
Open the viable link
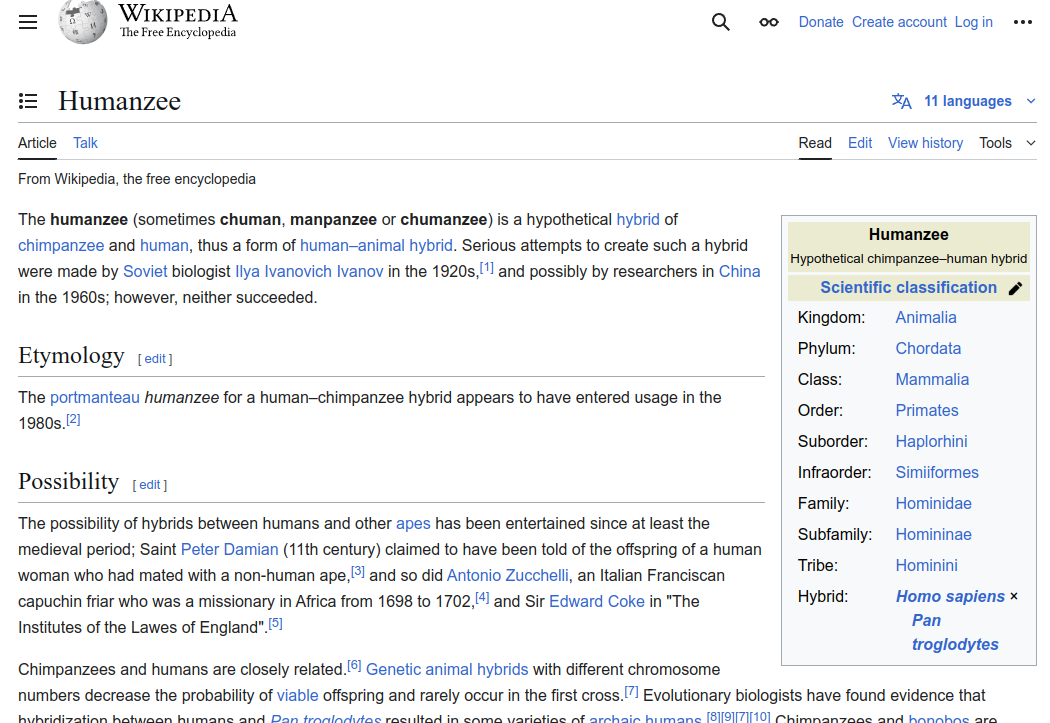click(x=297, y=696)
